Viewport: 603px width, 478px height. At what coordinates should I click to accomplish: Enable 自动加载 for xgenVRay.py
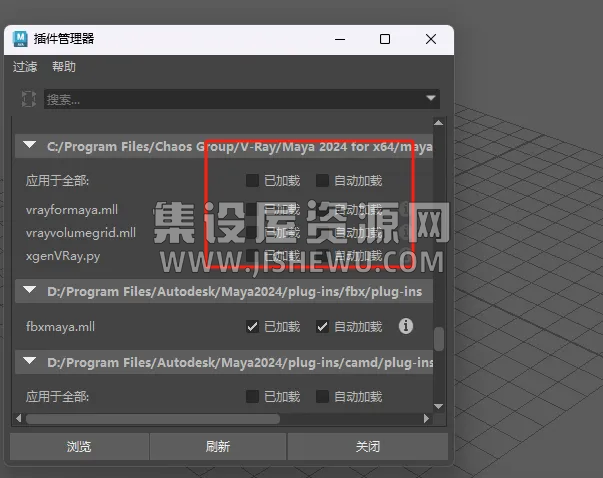[322, 256]
